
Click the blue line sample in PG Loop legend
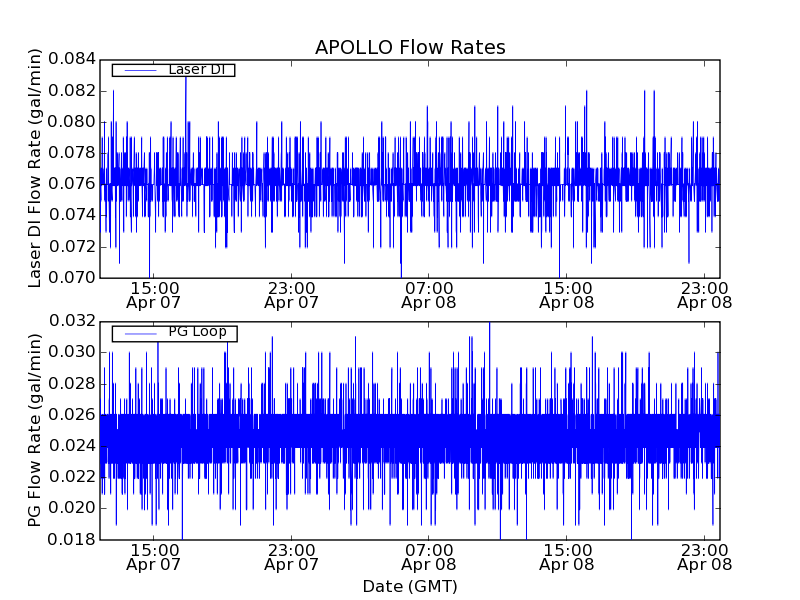tap(140, 334)
